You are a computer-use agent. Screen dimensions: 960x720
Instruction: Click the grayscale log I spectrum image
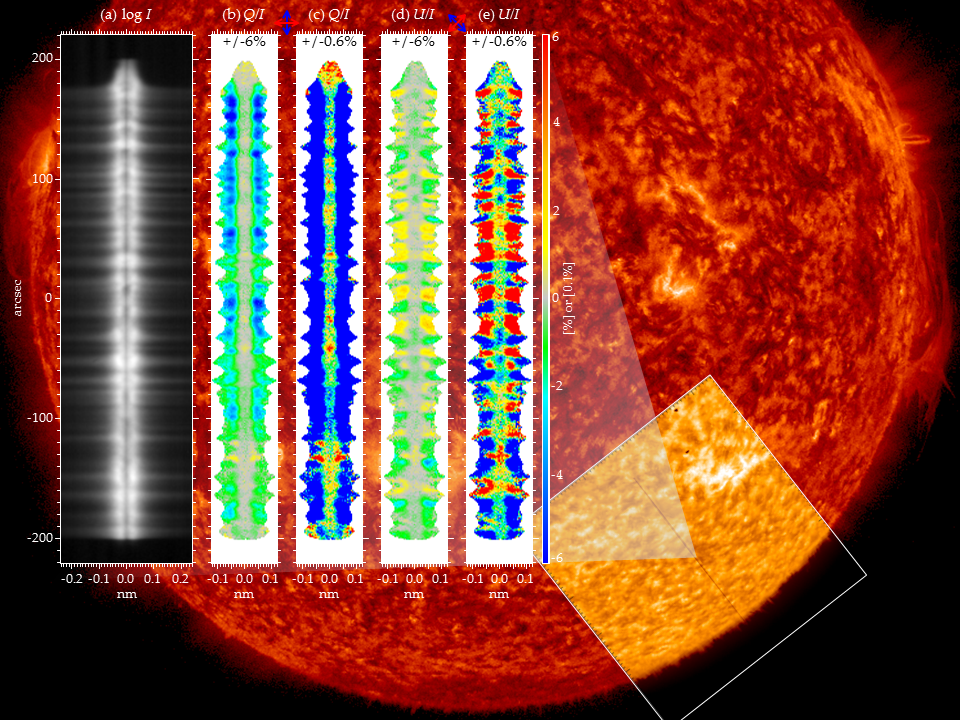coord(126,300)
